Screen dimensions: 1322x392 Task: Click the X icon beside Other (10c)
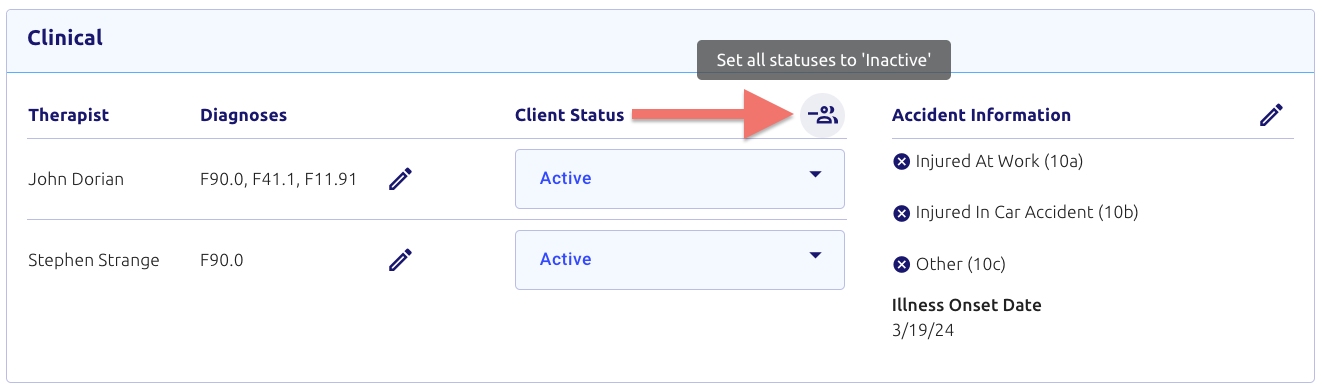(x=901, y=265)
